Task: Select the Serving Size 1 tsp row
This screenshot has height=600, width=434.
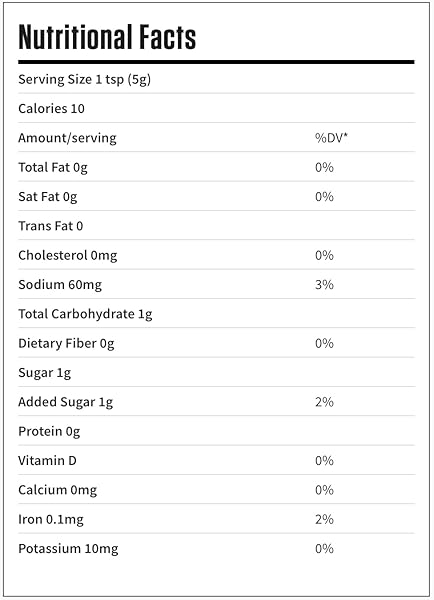Action: (216, 79)
